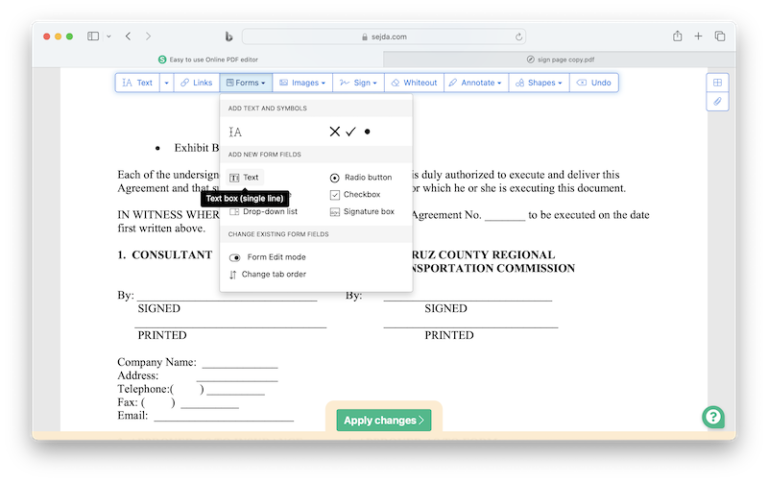Click the attachment paperclip icon

click(718, 101)
